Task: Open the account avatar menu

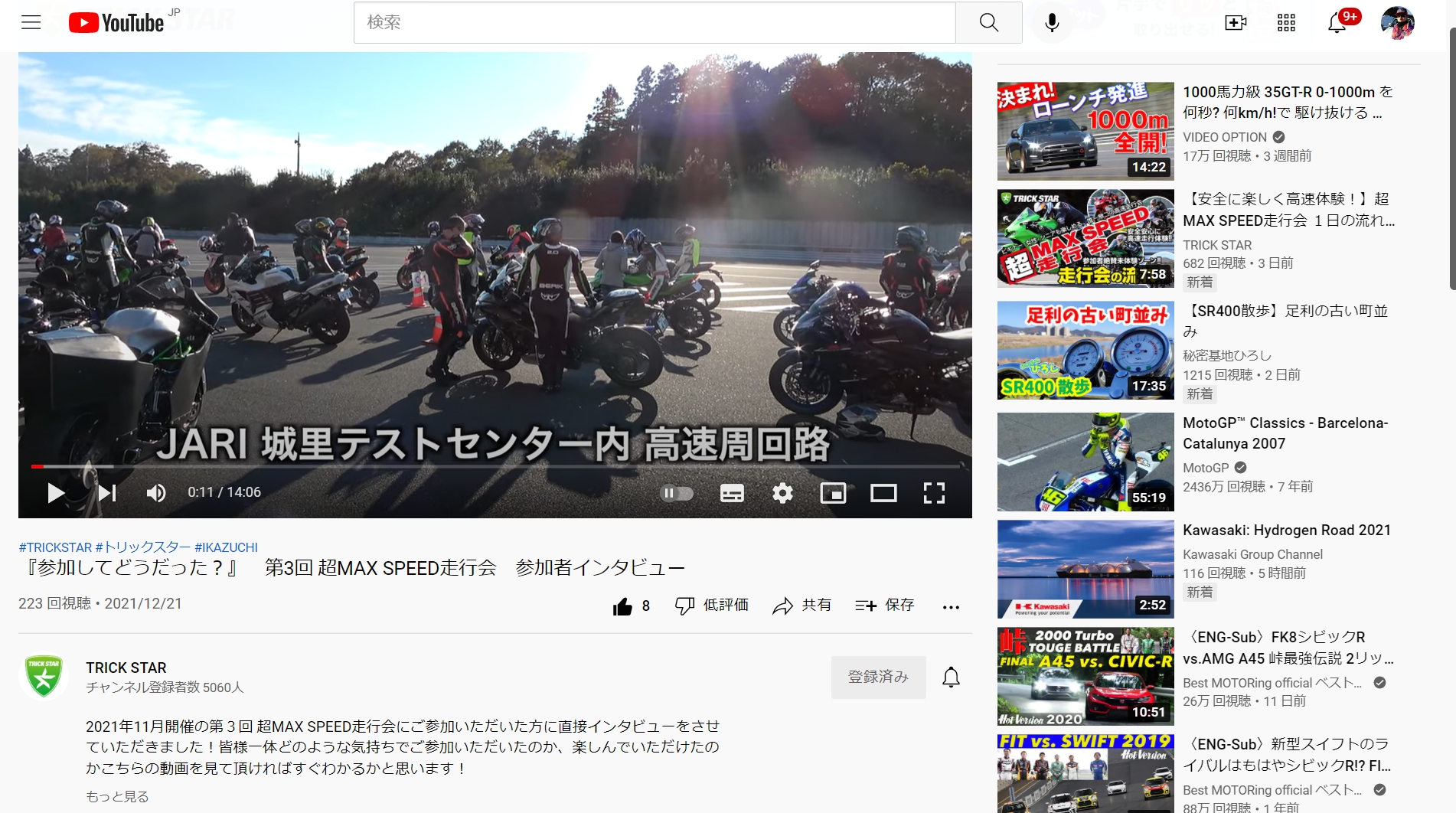Action: tap(1397, 22)
